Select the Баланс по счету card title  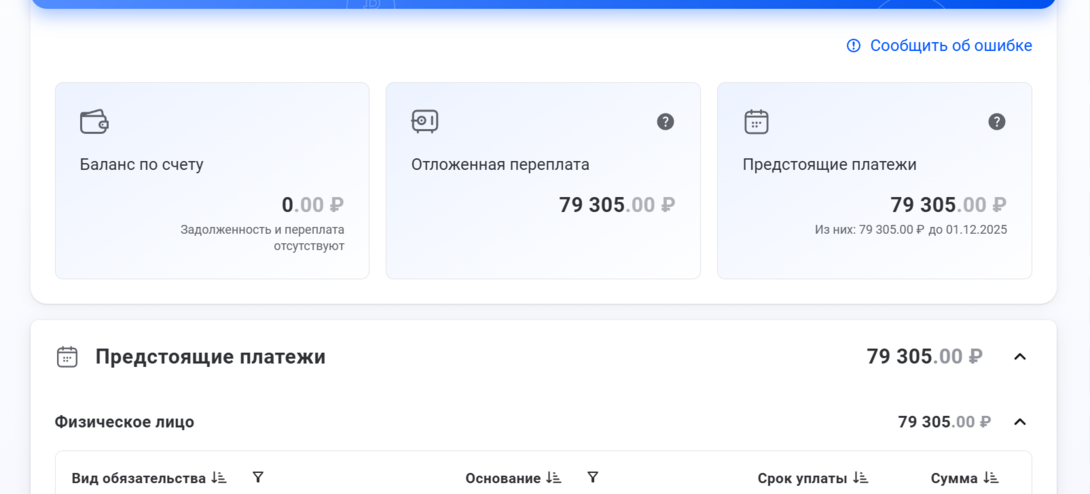coord(141,165)
